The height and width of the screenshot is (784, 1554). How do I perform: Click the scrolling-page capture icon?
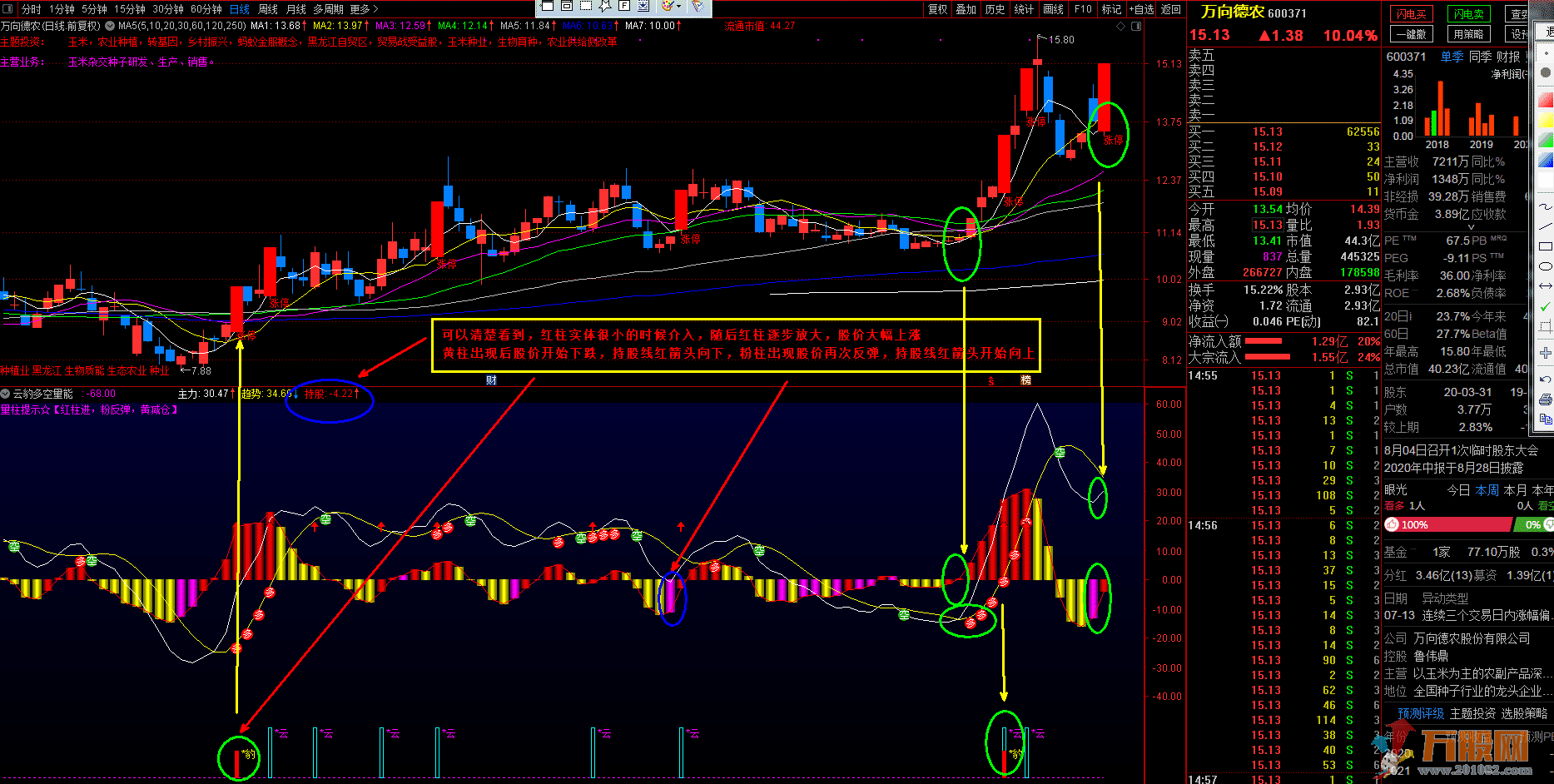[x=643, y=5]
